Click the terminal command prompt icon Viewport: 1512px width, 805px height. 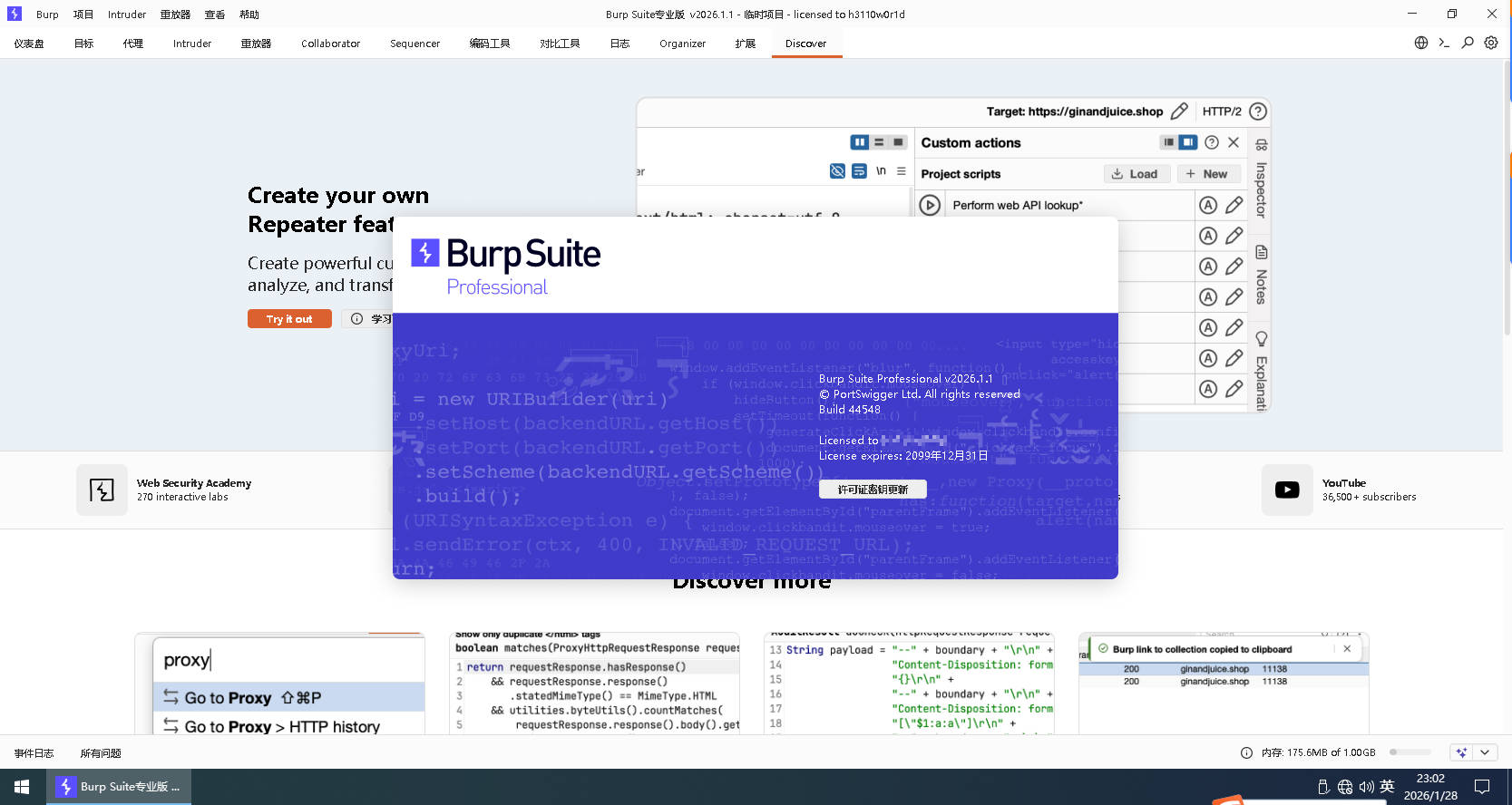click(x=1444, y=43)
